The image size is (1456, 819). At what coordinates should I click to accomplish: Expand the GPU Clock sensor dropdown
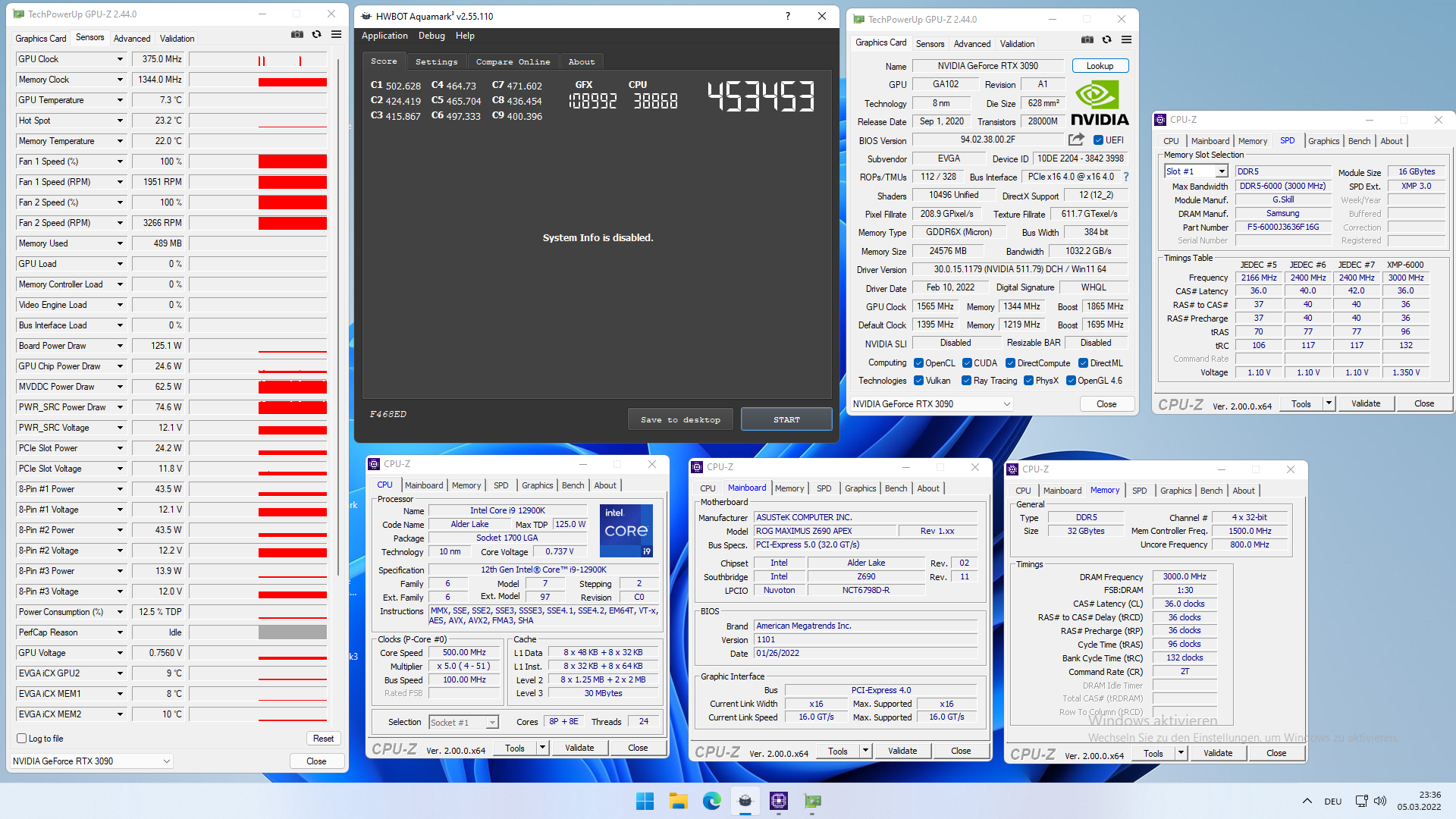(119, 59)
